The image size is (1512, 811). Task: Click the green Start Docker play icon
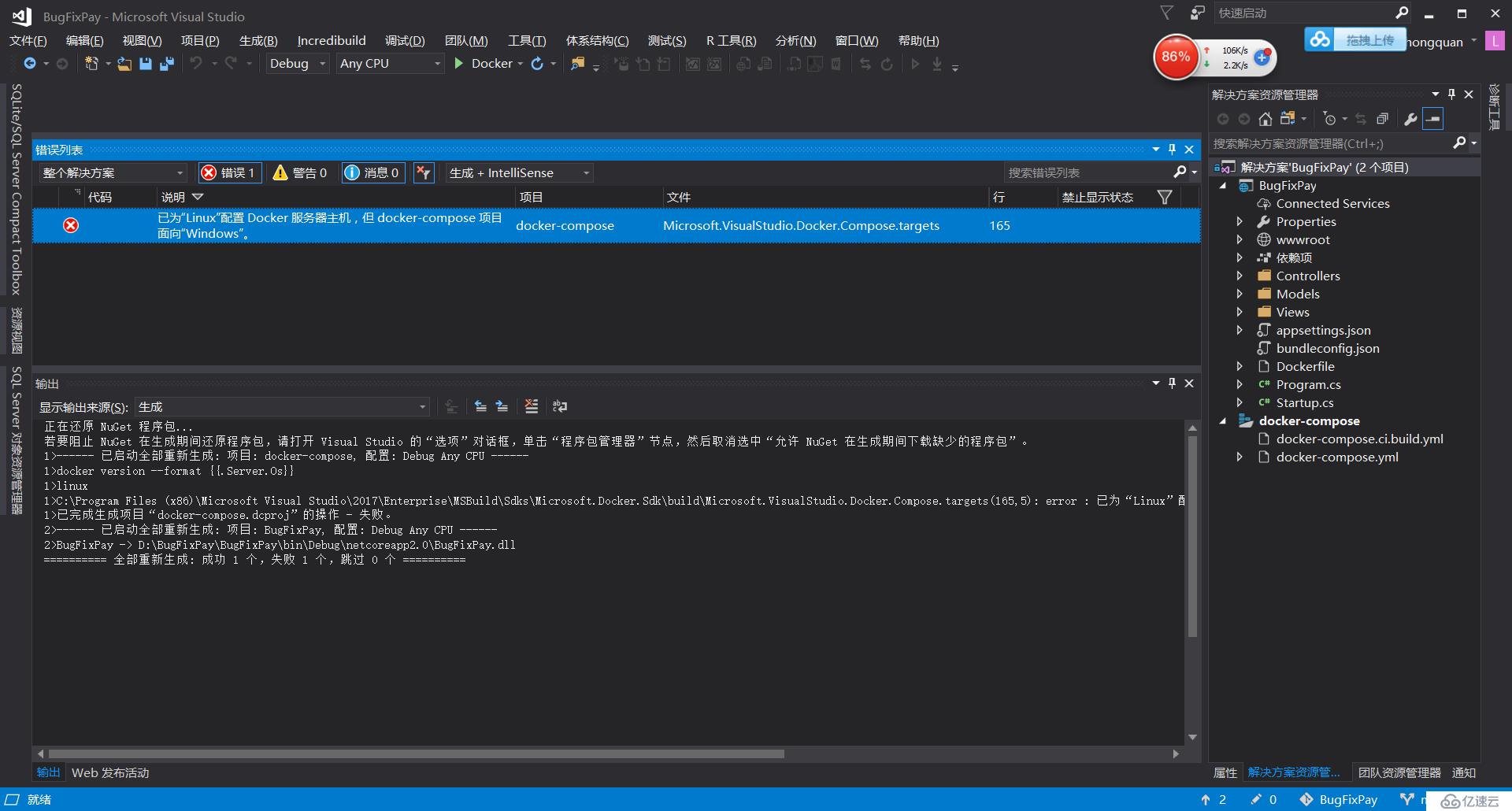[459, 64]
